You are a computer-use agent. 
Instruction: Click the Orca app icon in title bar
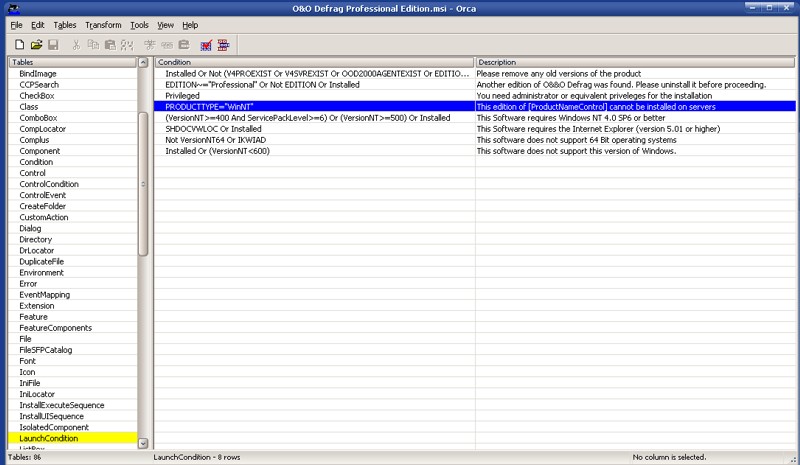point(14,9)
